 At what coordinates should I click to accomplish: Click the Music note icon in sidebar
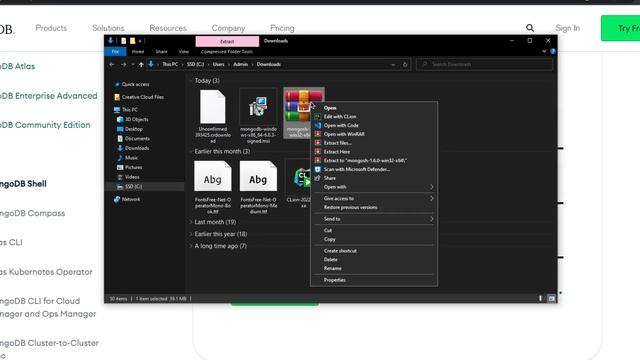pos(120,158)
